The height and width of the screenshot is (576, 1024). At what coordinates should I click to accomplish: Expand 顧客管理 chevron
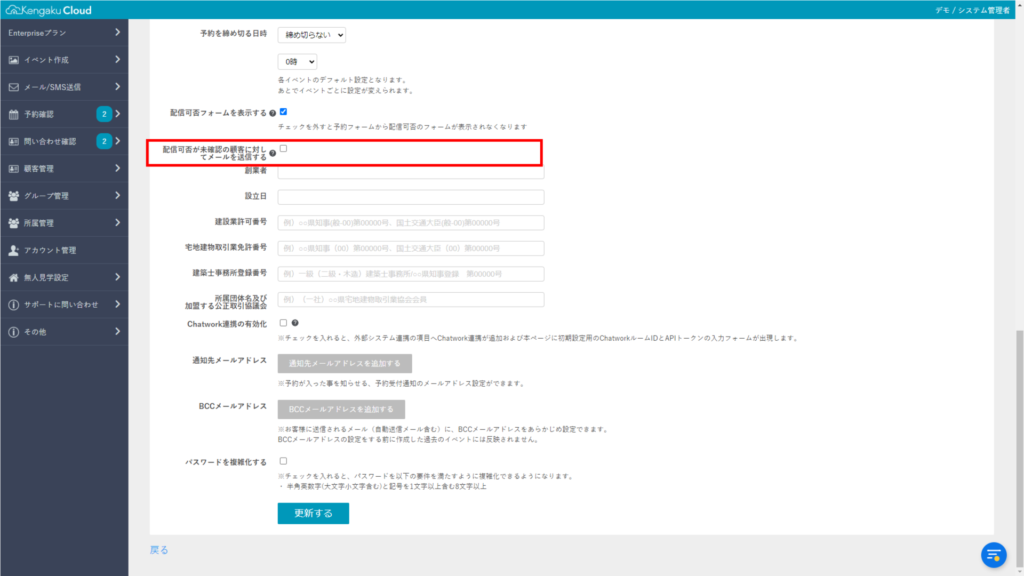pos(118,168)
